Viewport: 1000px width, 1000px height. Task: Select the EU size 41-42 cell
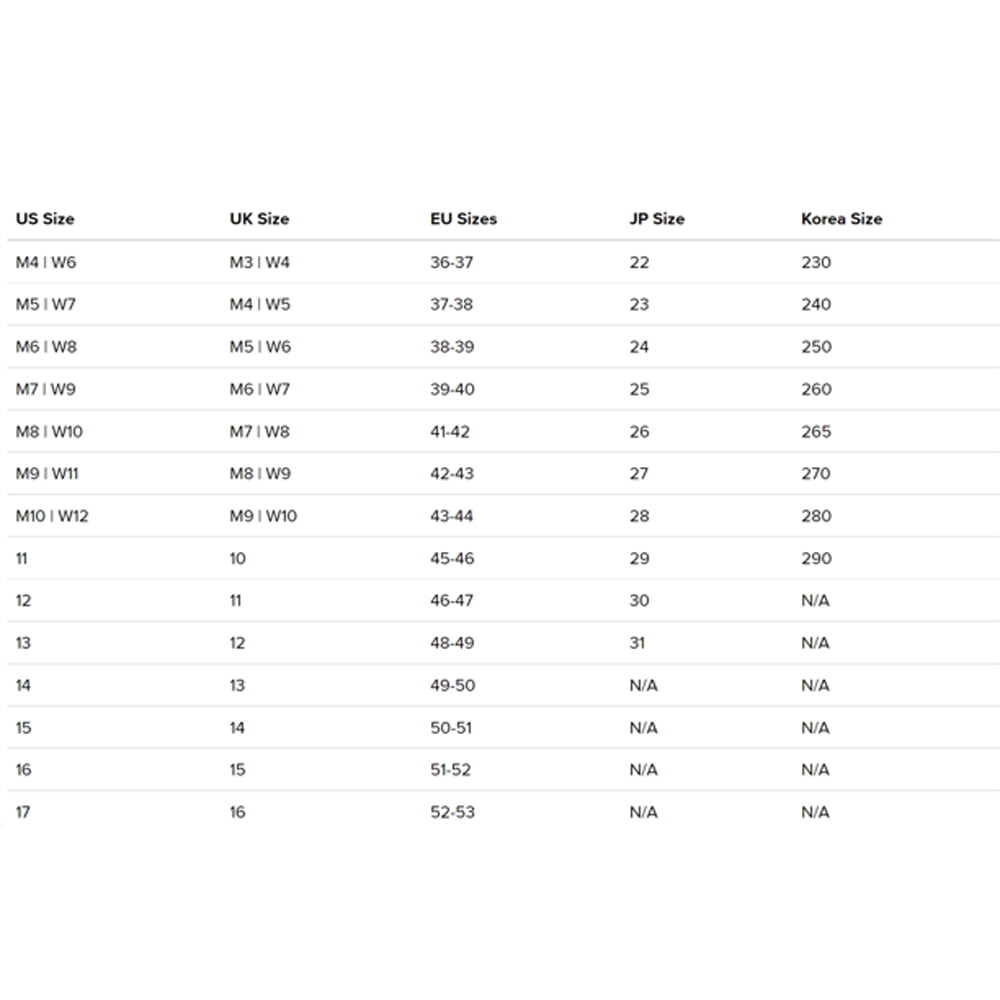point(450,432)
